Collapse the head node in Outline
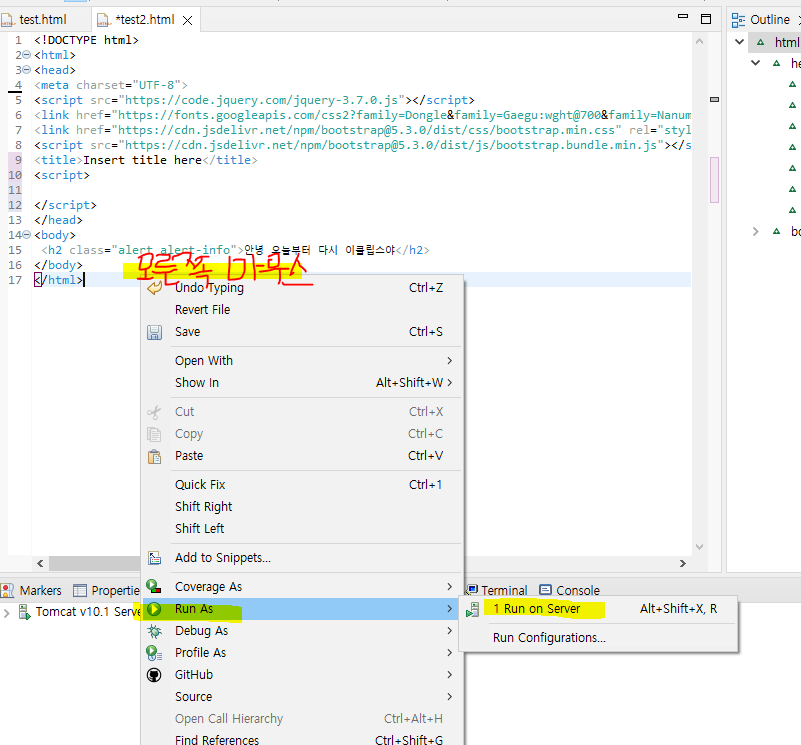801x745 pixels. (x=756, y=63)
